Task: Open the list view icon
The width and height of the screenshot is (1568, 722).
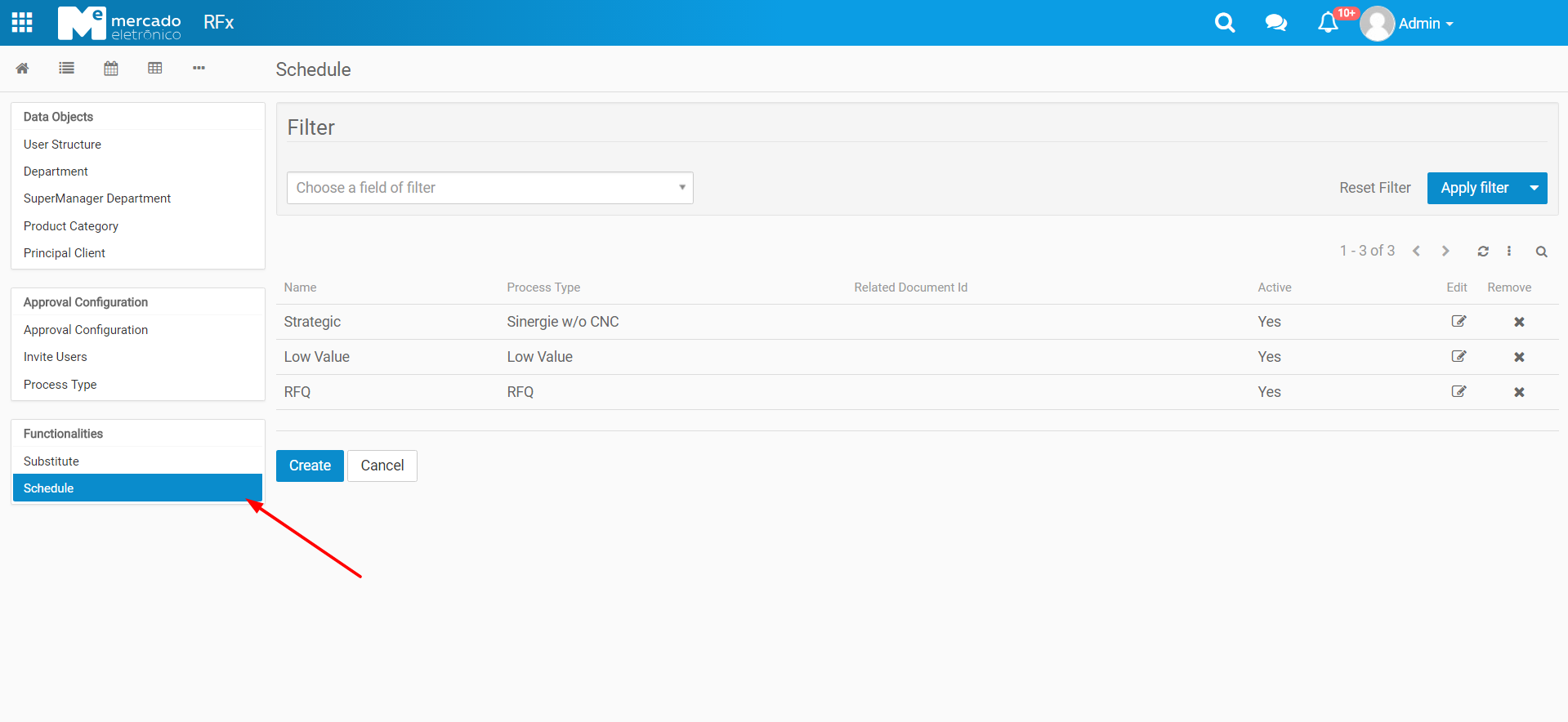Action: click(x=67, y=69)
